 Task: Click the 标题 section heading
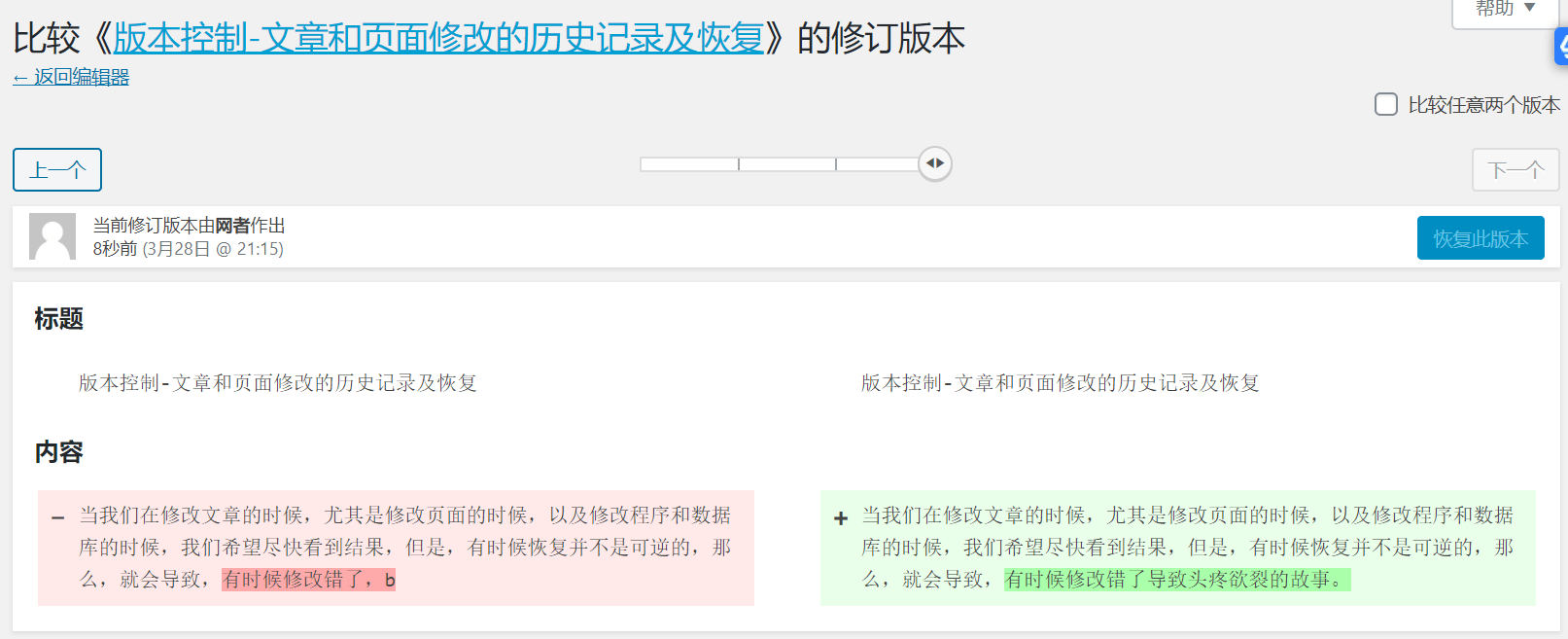coord(59,319)
